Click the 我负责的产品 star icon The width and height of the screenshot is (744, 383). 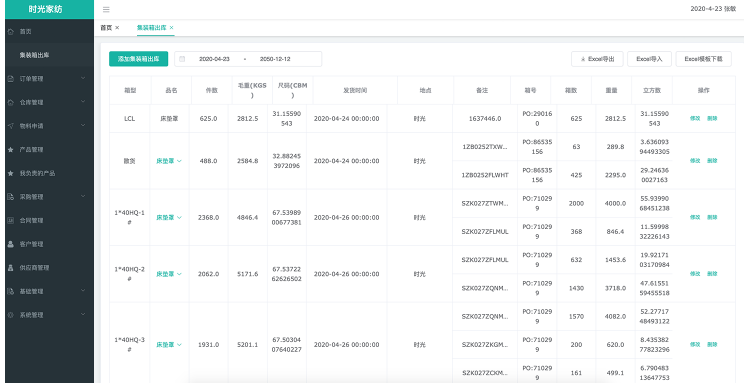tap(10, 173)
